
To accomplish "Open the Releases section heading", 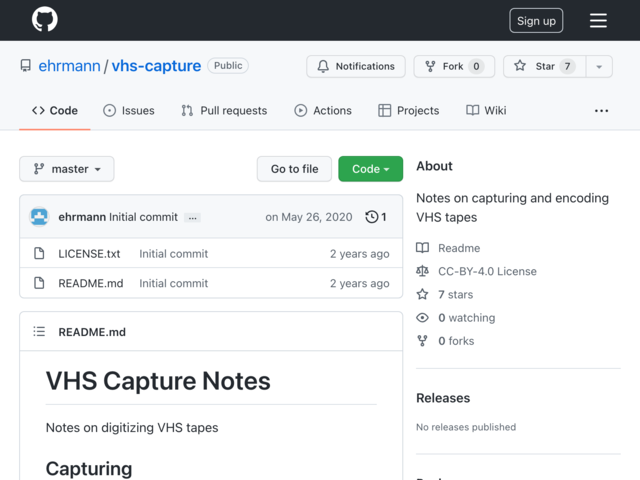I will (x=443, y=398).
